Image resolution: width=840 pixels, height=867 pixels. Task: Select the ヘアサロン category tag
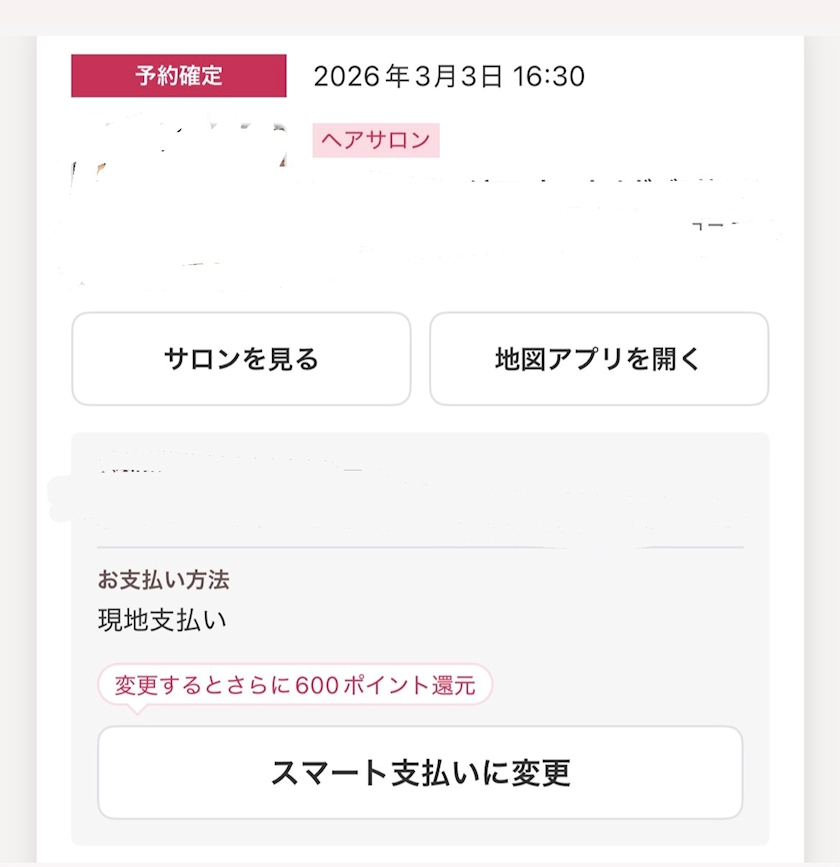click(376, 140)
